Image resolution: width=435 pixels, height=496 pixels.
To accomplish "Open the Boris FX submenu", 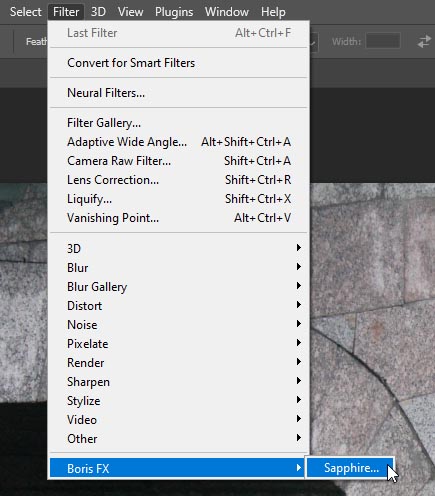I will pyautogui.click(x=177, y=468).
